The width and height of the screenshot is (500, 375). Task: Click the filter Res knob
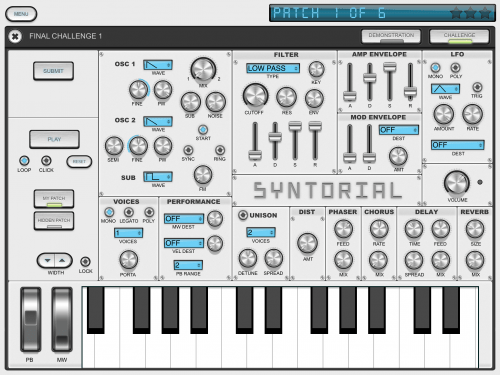tap(286, 98)
